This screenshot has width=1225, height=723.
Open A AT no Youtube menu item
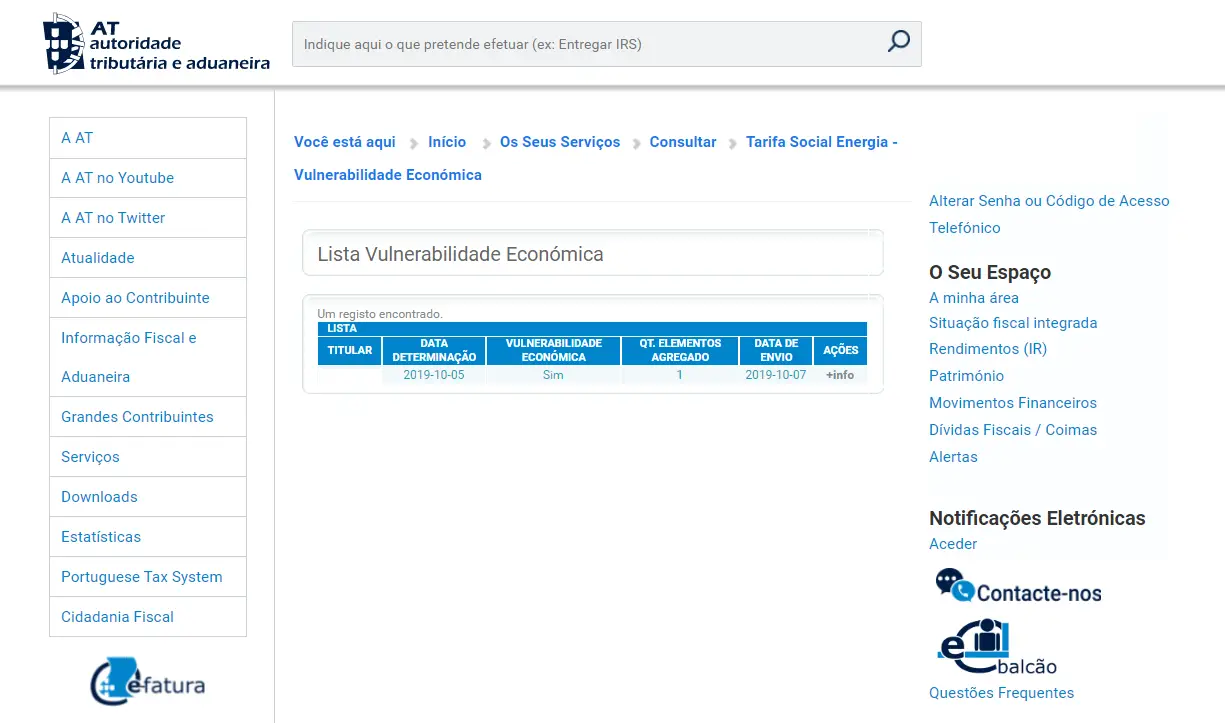[117, 178]
